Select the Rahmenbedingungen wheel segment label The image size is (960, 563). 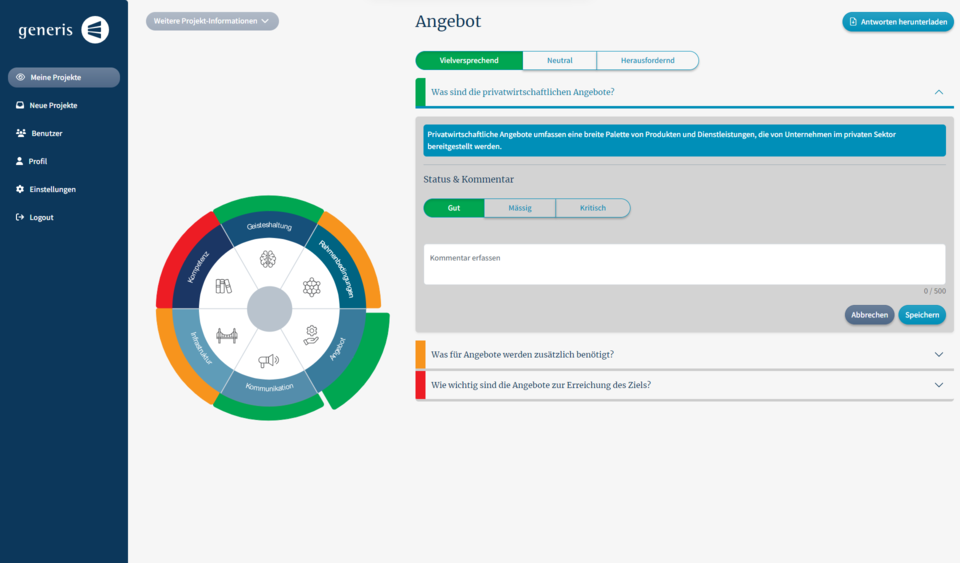tap(337, 269)
